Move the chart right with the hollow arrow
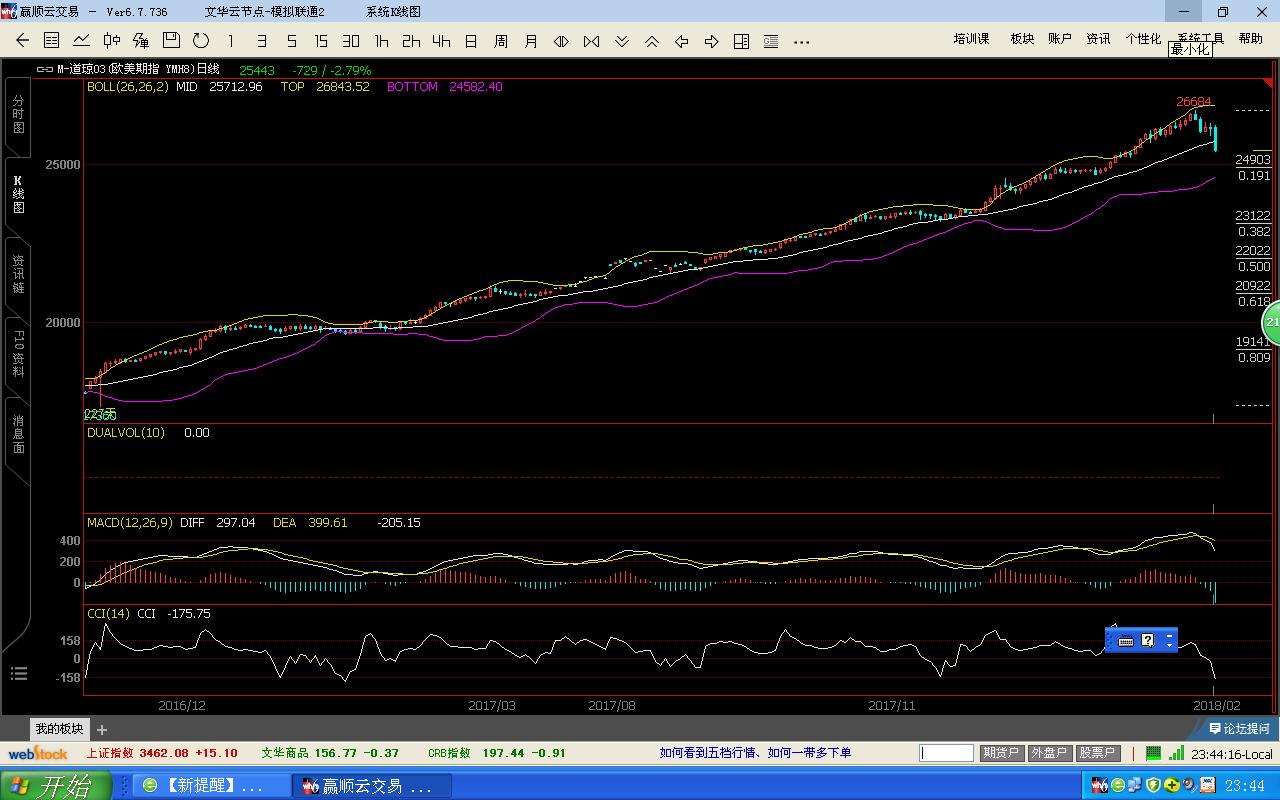This screenshot has height=800, width=1280. 711,41
